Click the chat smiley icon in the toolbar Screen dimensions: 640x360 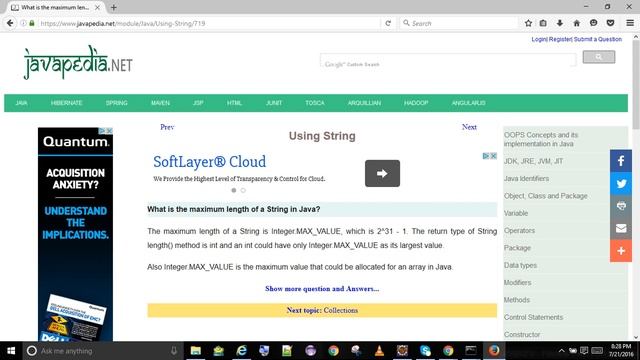(593, 23)
